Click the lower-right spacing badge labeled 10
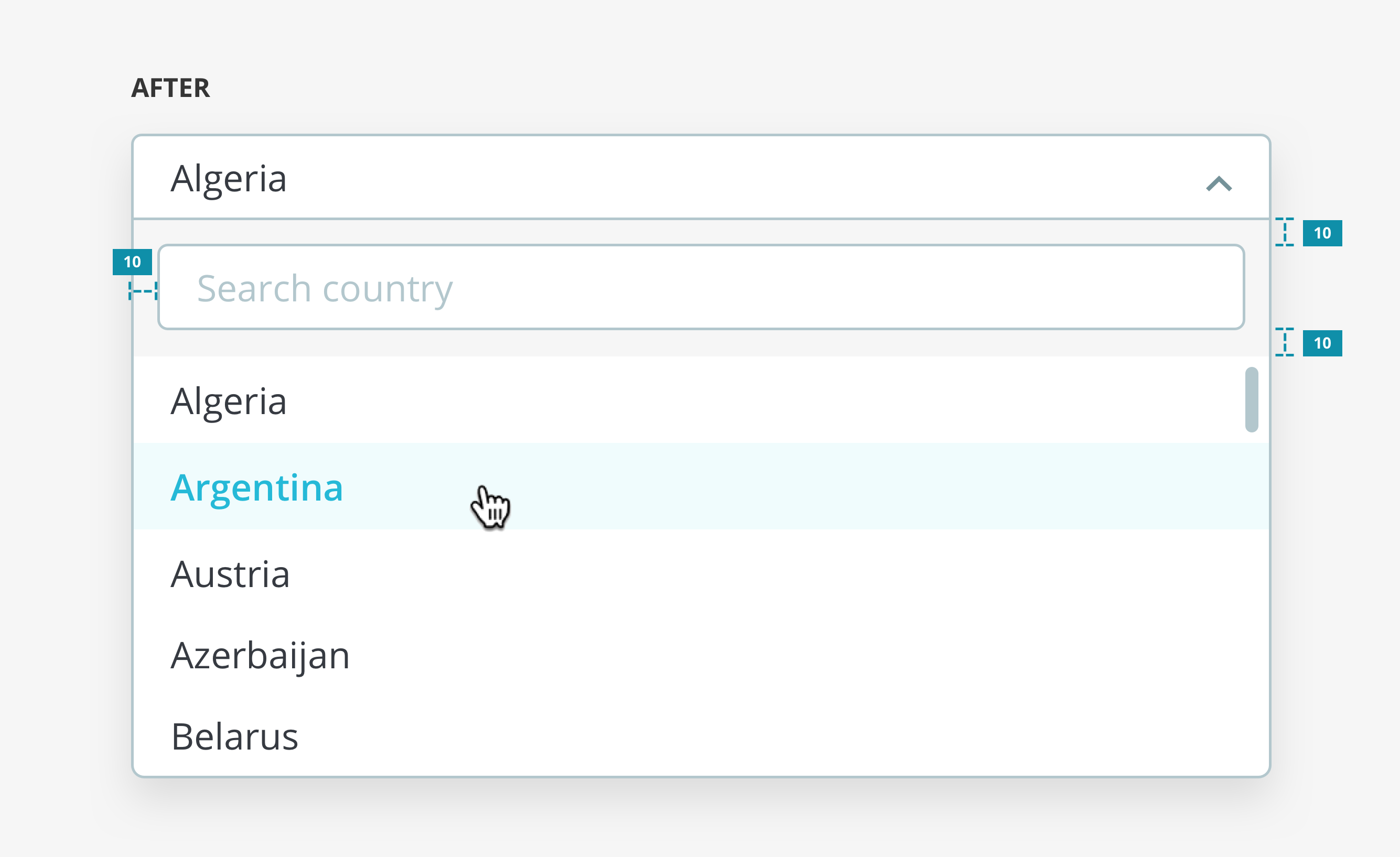1400x857 pixels. point(1323,343)
